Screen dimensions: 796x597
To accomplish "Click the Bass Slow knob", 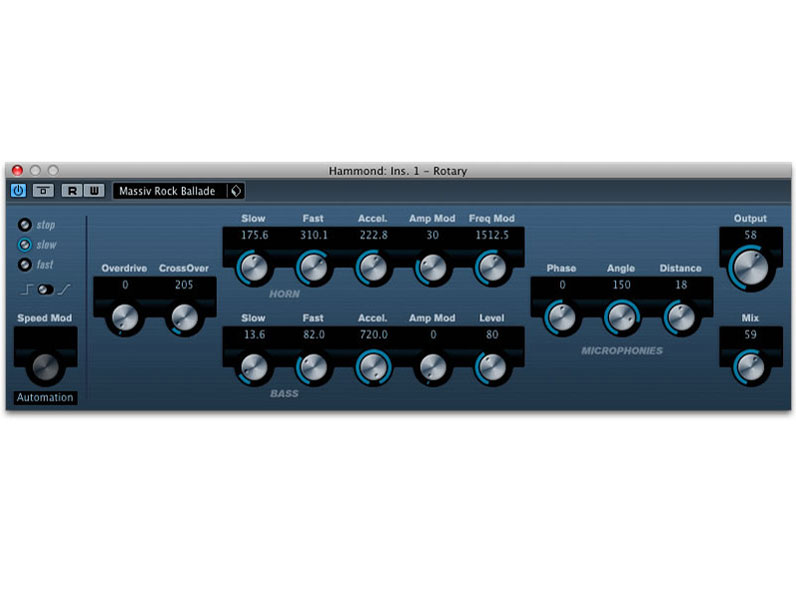I will coord(253,367).
